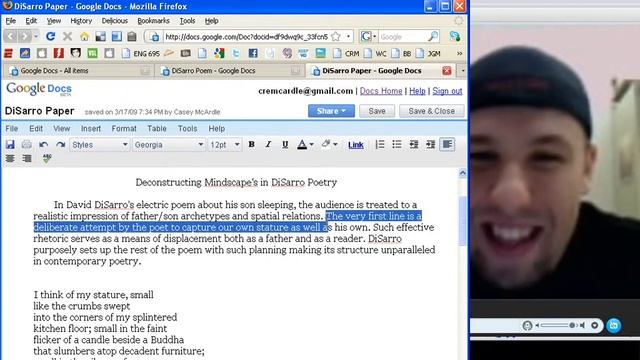Image resolution: width=640 pixels, height=360 pixels.
Task: Toggle right alignment button
Action: [x=27, y=158]
